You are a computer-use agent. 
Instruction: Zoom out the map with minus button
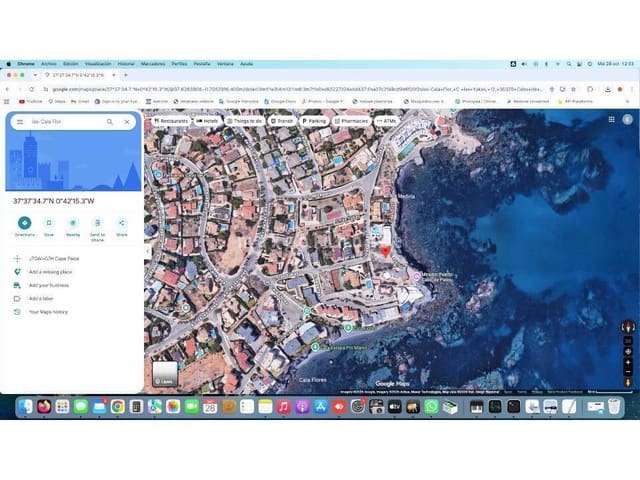click(x=628, y=372)
